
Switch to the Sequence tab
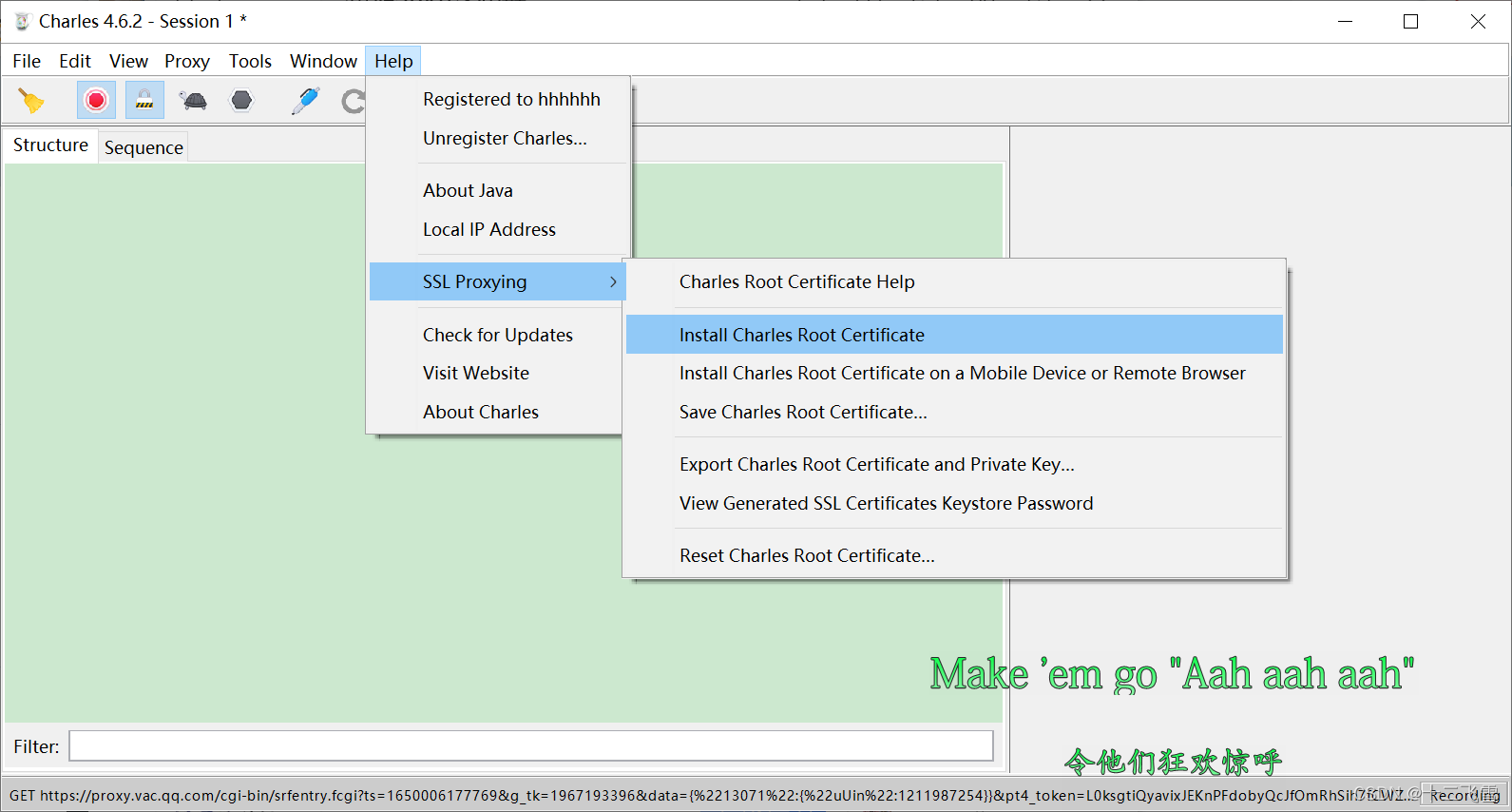tap(144, 147)
